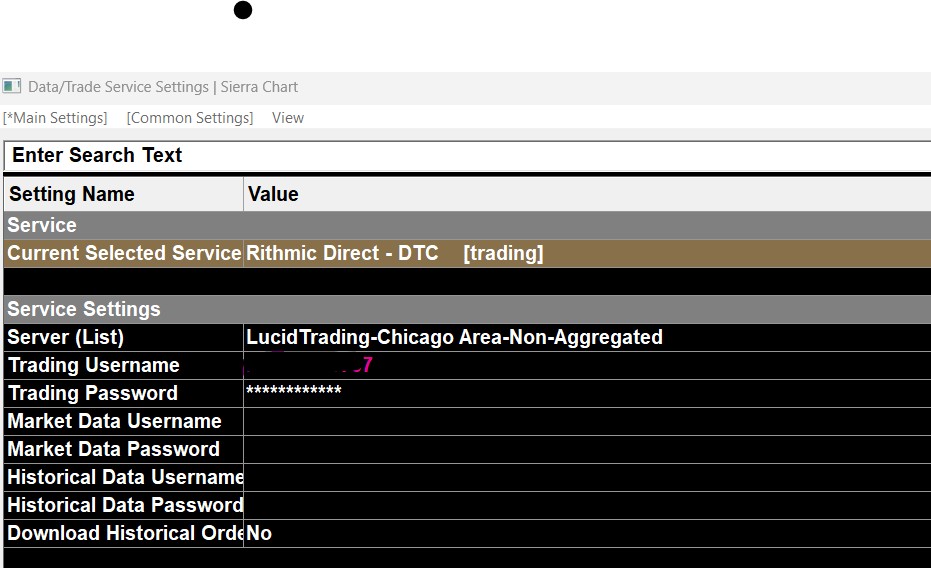The width and height of the screenshot is (931, 568).
Task: Toggle the Download Historical Orders No value
Action: (x=587, y=533)
